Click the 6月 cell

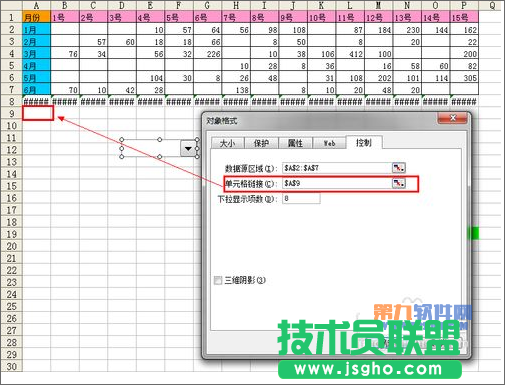[x=36, y=89]
